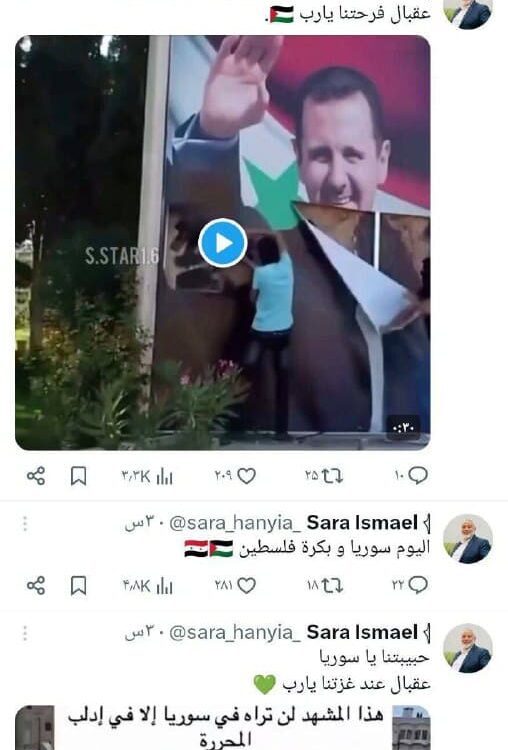Open Sara Ismael name on third tweet
Screen dimensions: 508x750
[362, 632]
